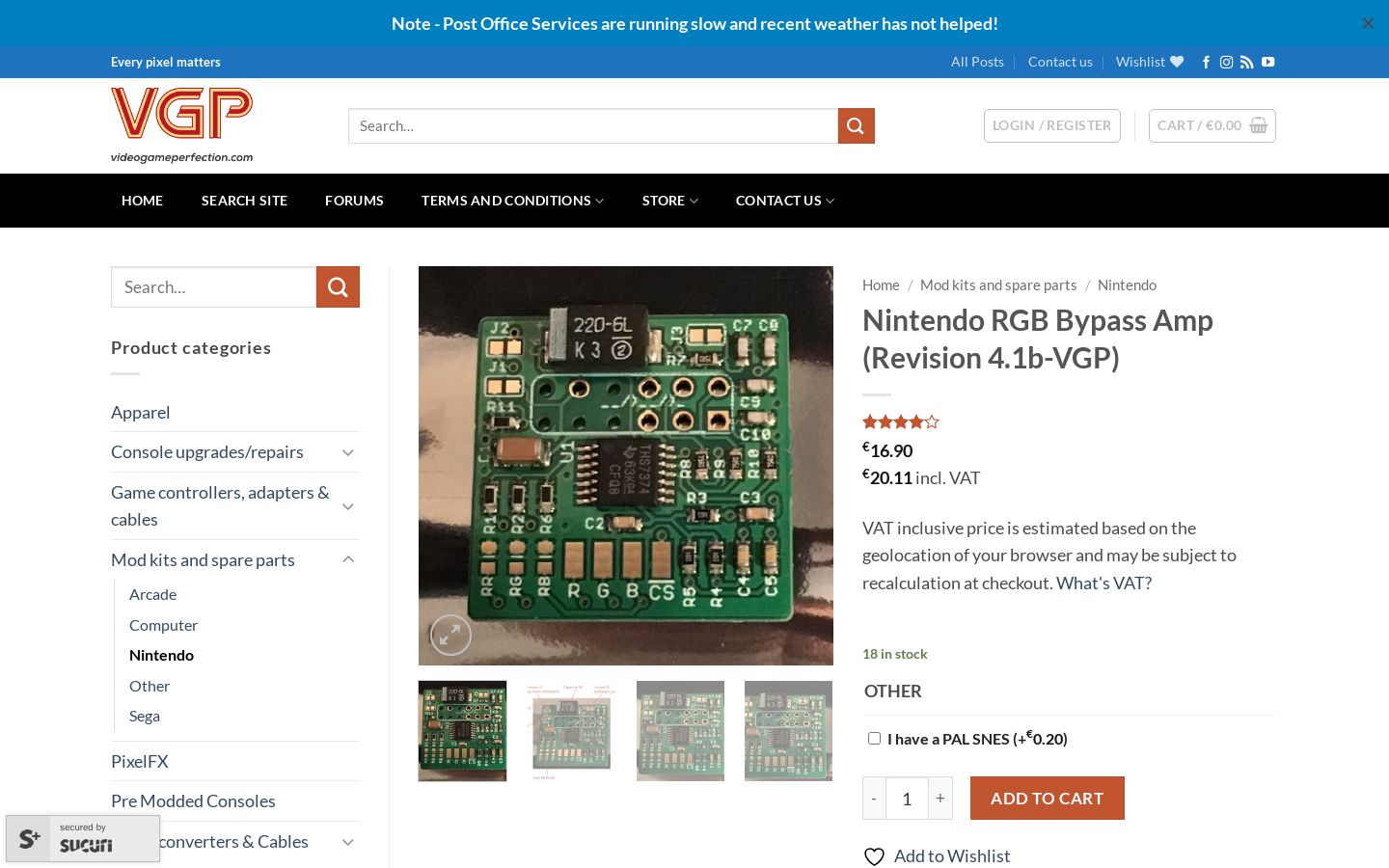
Task: Open the YouTube channel icon
Action: tap(1268, 62)
